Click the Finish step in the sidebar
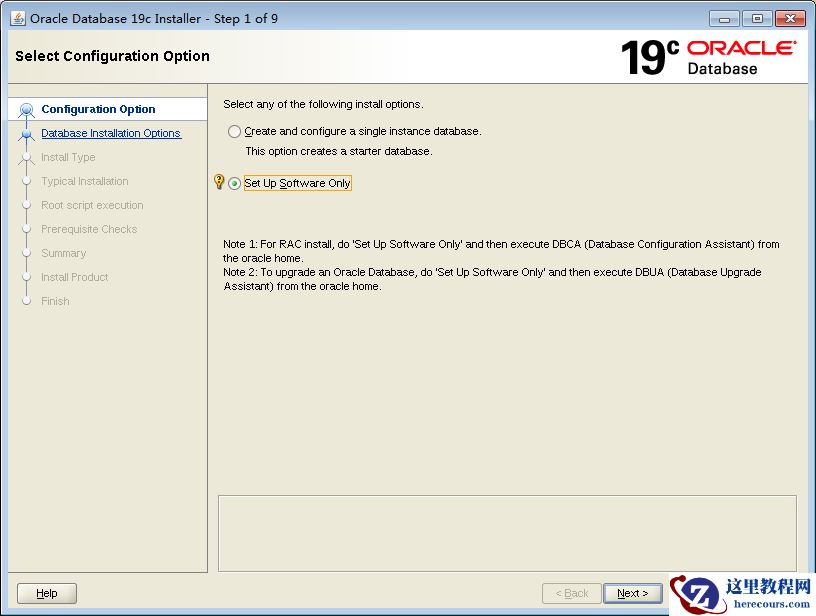The image size is (816, 616). [x=55, y=301]
